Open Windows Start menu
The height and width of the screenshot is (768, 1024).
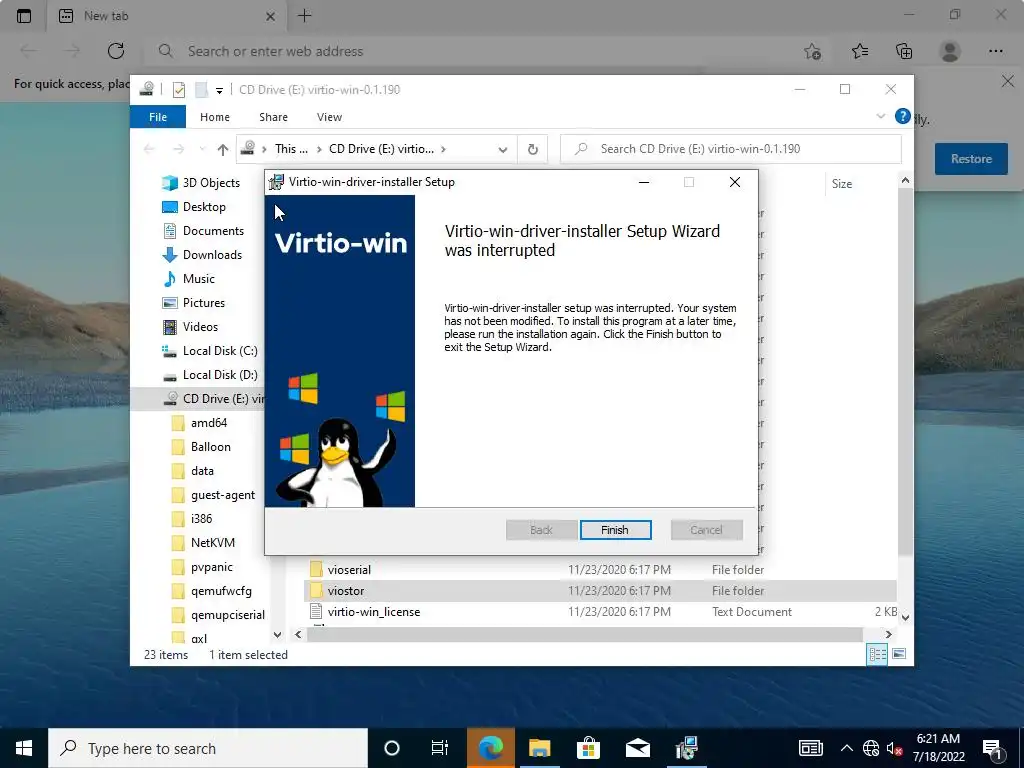click(x=24, y=748)
